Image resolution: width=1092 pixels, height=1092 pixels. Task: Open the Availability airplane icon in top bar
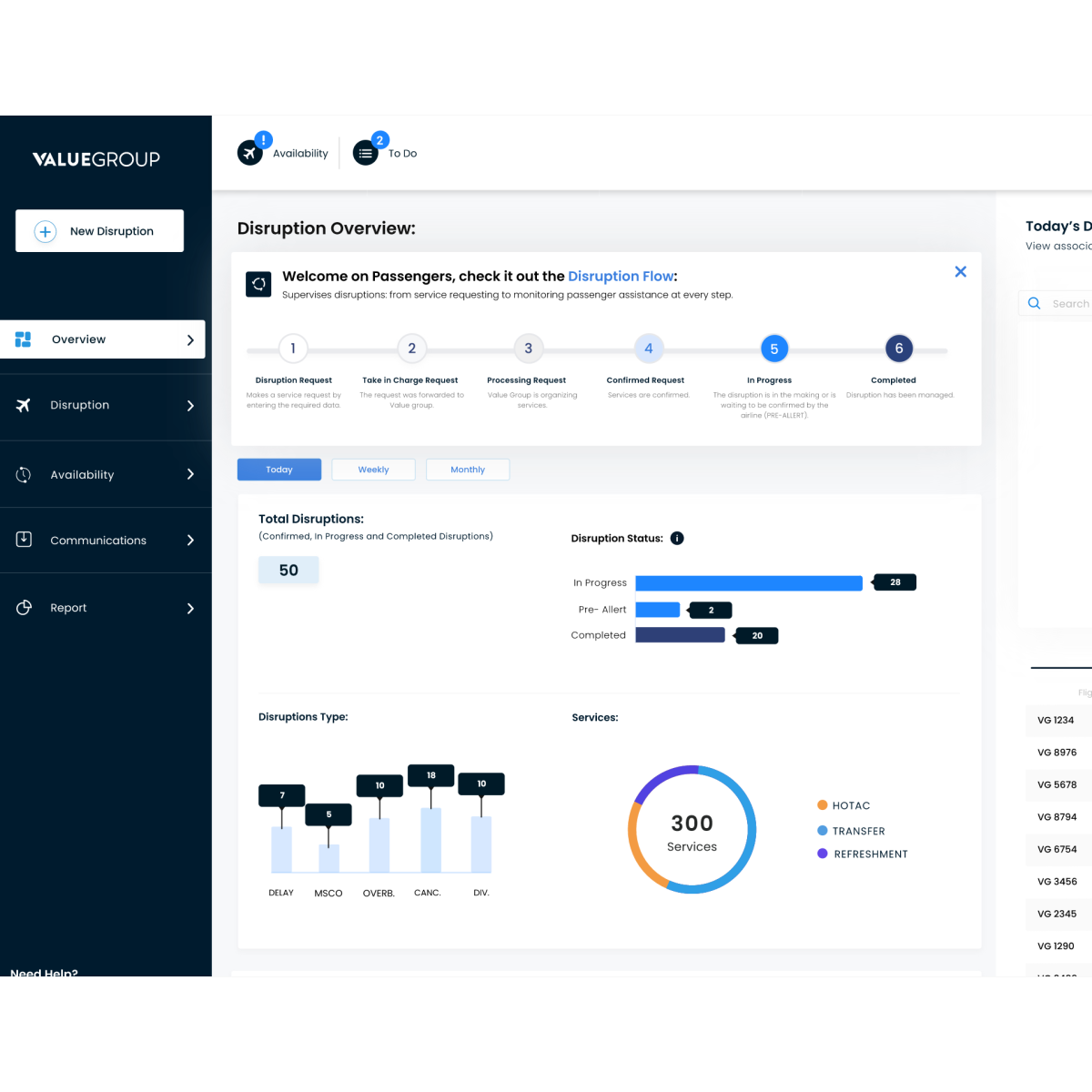(250, 152)
